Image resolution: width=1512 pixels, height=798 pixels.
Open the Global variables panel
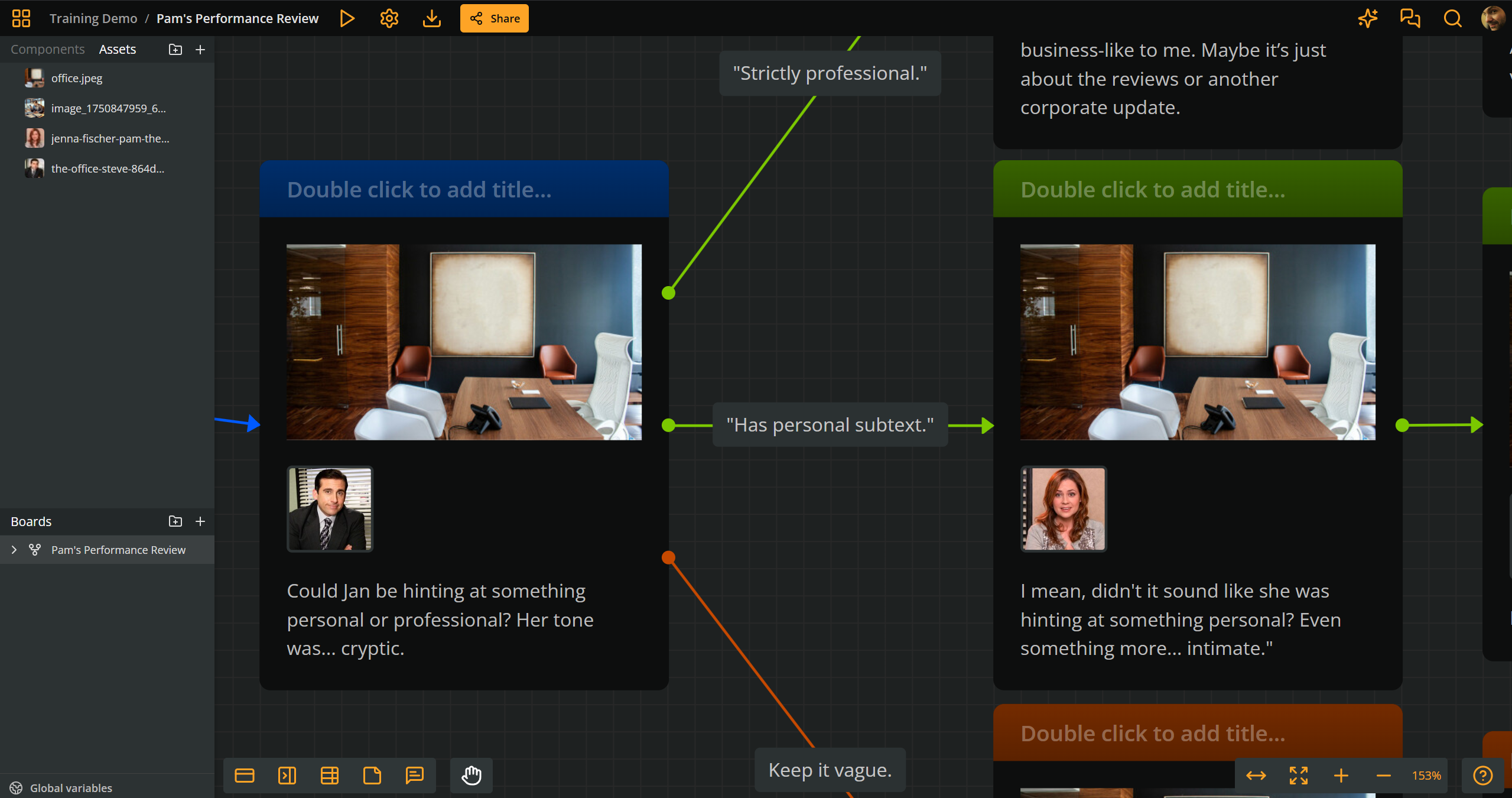[61, 787]
